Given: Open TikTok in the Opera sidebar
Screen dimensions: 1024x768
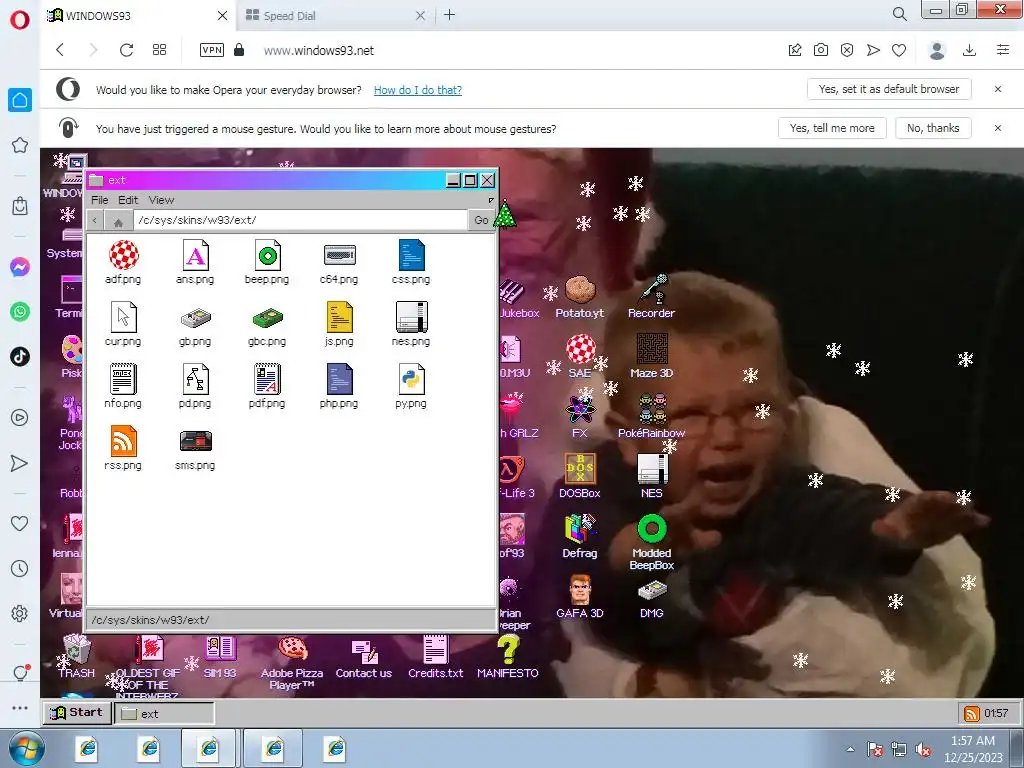Looking at the screenshot, I should click(x=20, y=356).
